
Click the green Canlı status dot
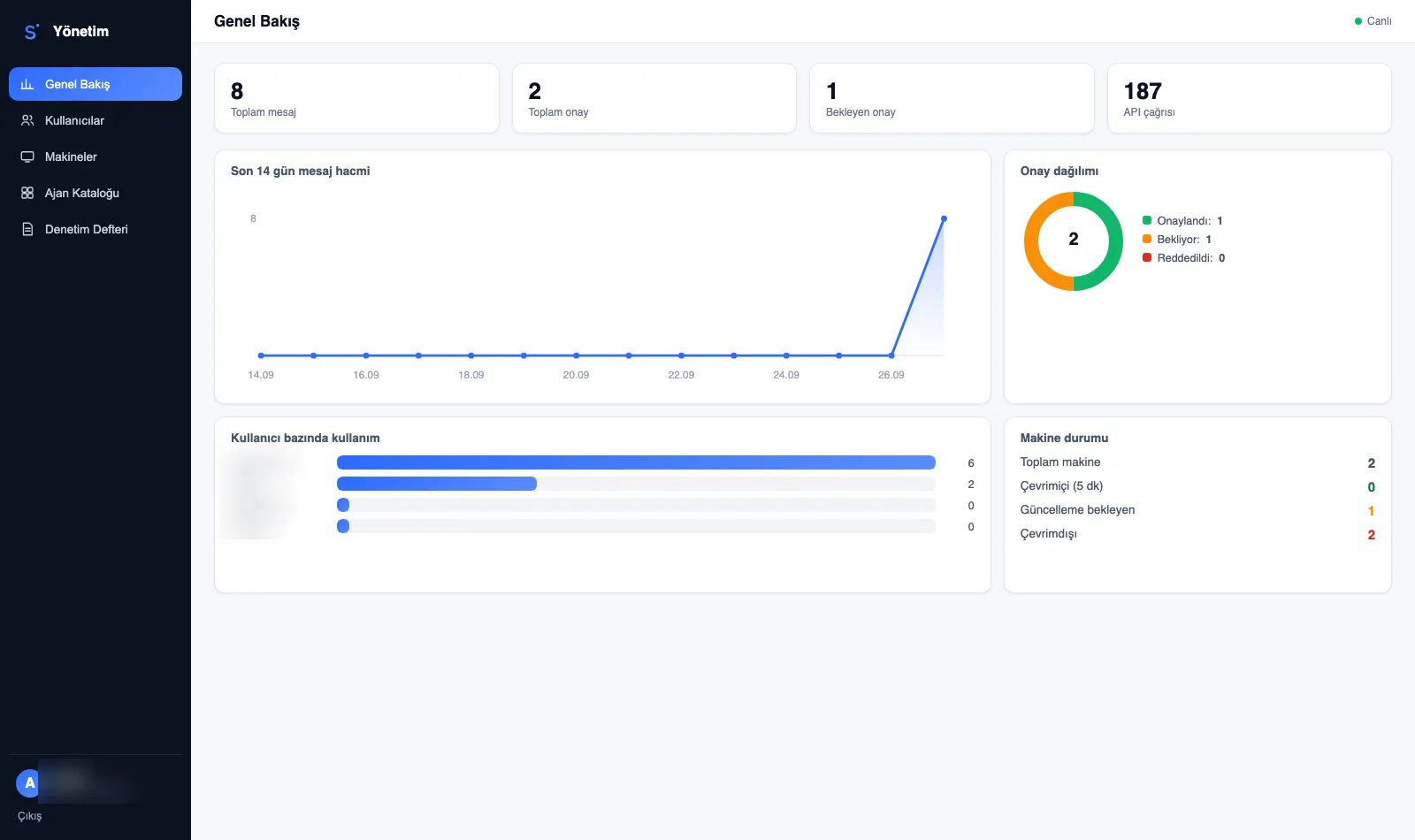[1358, 21]
